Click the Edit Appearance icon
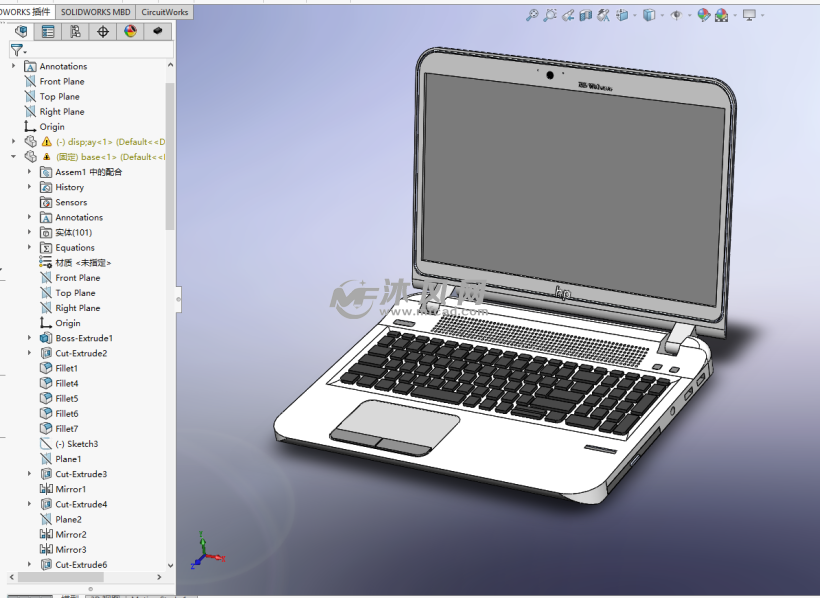 (703, 15)
